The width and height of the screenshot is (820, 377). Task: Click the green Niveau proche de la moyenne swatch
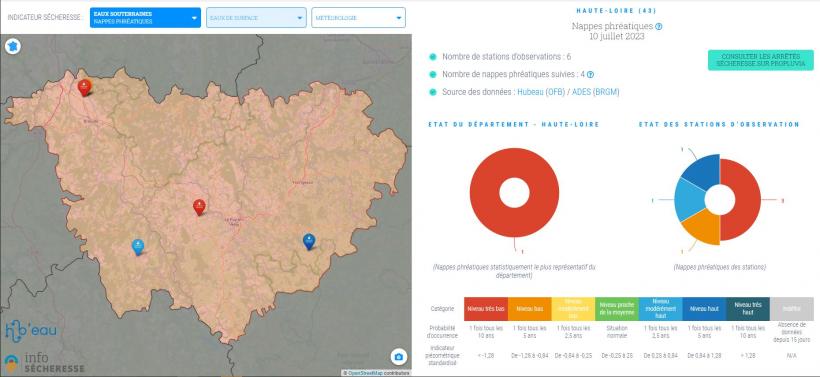coord(617,309)
